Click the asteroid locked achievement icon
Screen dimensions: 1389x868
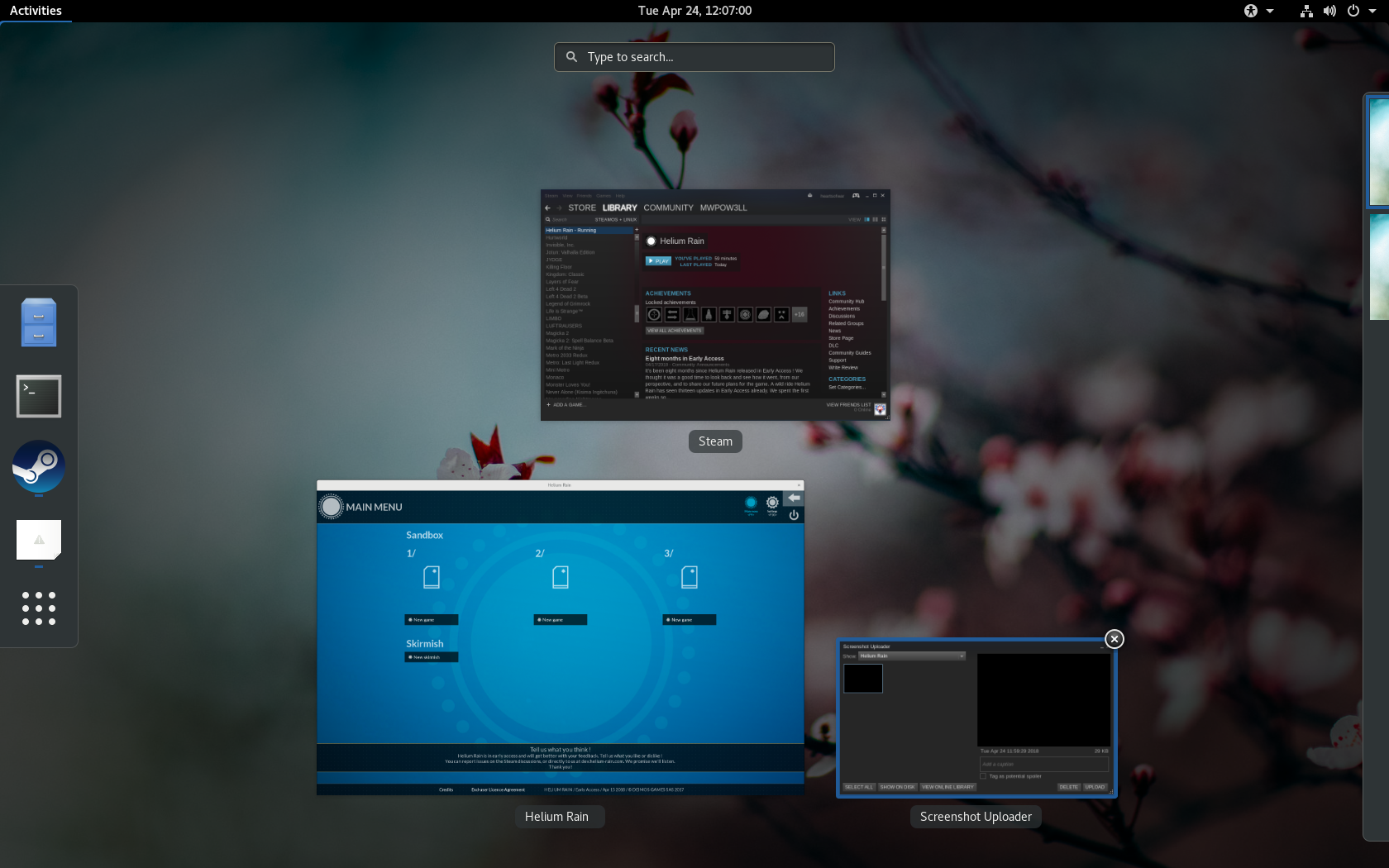pyautogui.click(x=763, y=314)
